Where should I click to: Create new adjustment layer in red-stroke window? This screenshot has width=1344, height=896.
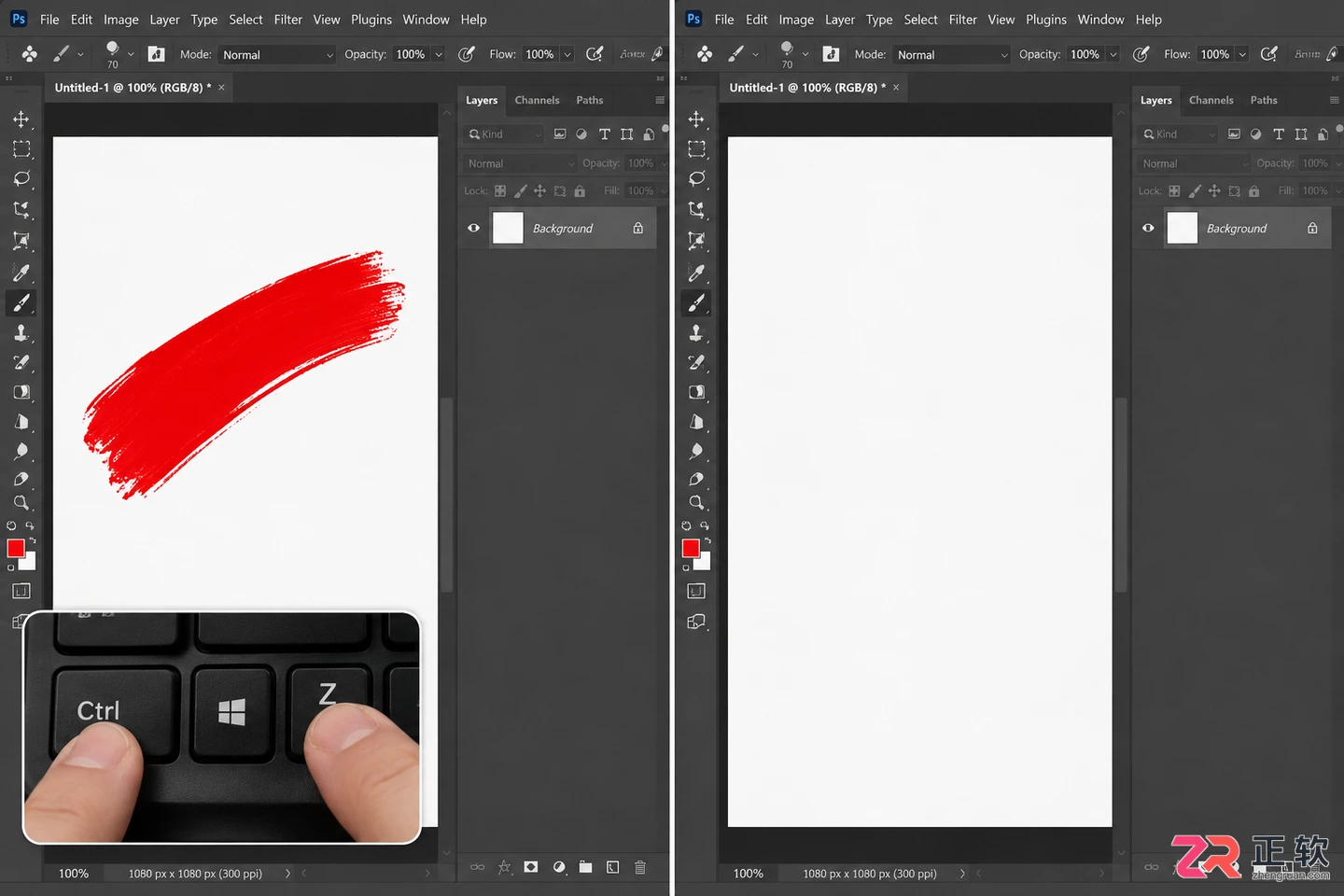coord(558,867)
